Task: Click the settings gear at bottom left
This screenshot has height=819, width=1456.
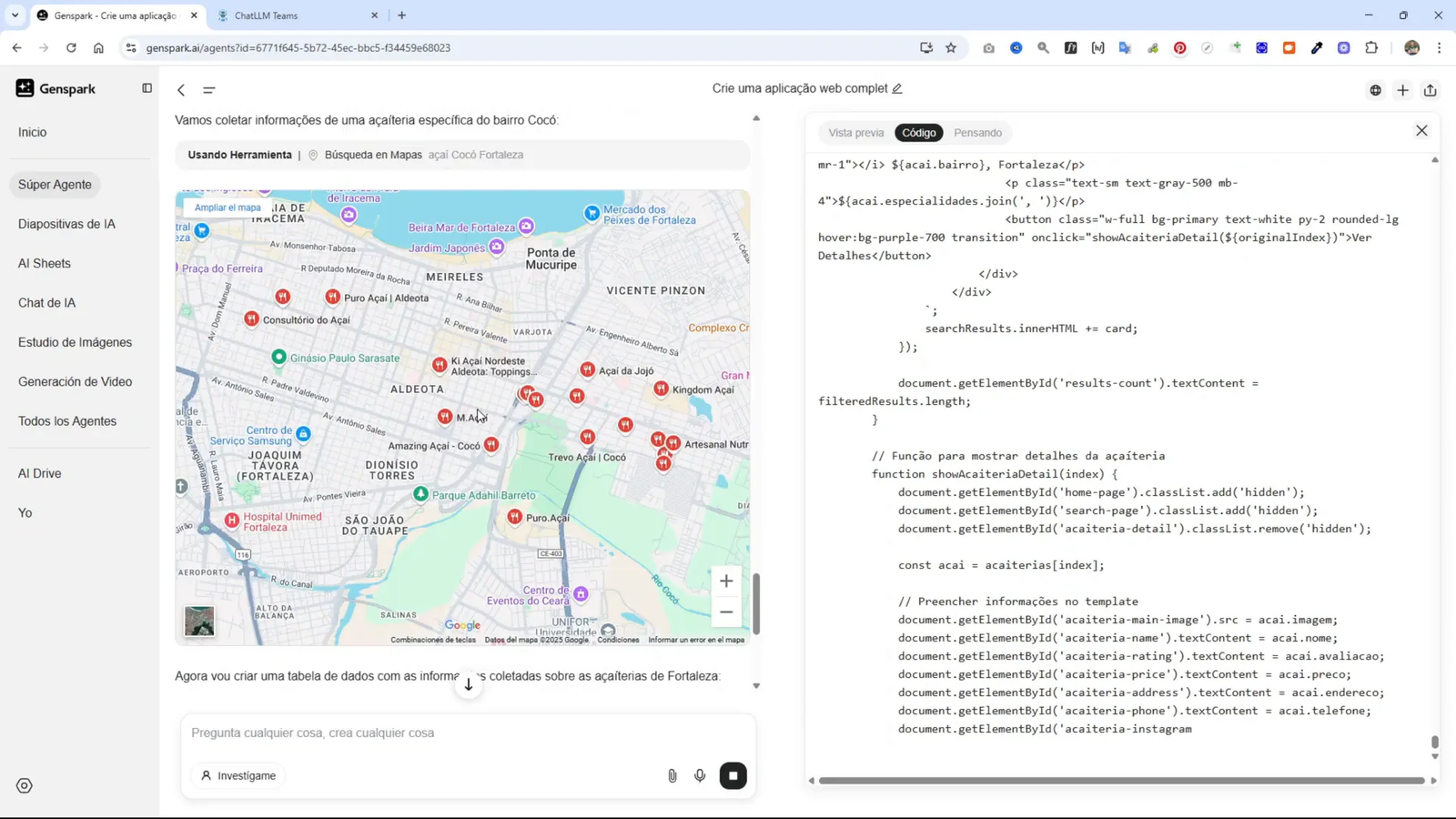Action: pos(24,784)
